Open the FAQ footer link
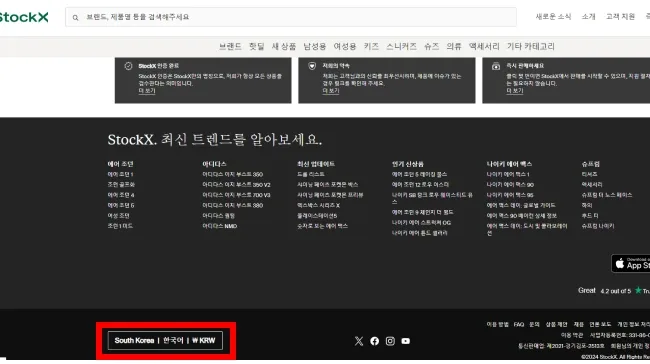Screen dimensions: 650x364 pos(519,325)
